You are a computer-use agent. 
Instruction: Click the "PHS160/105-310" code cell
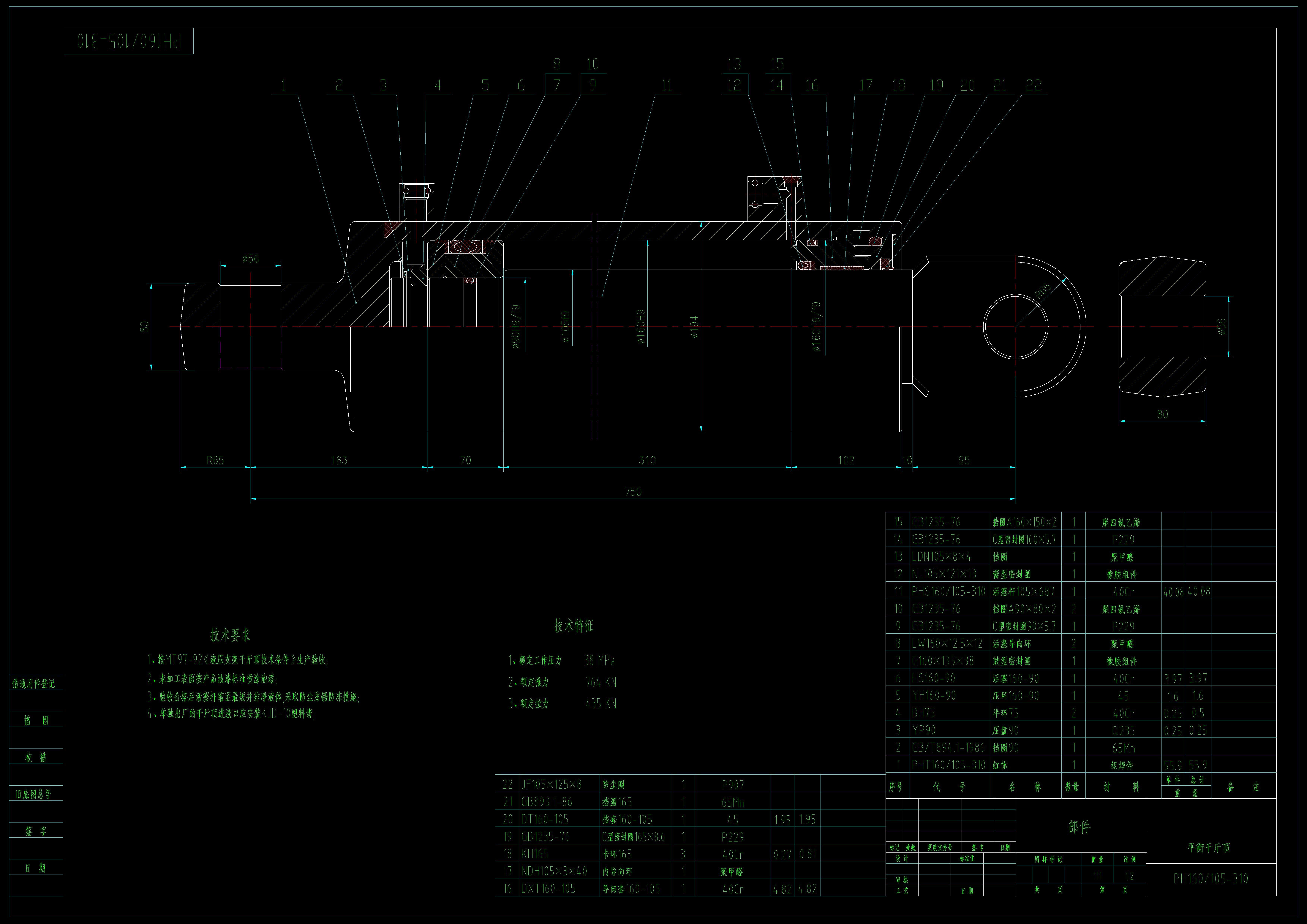tap(948, 591)
